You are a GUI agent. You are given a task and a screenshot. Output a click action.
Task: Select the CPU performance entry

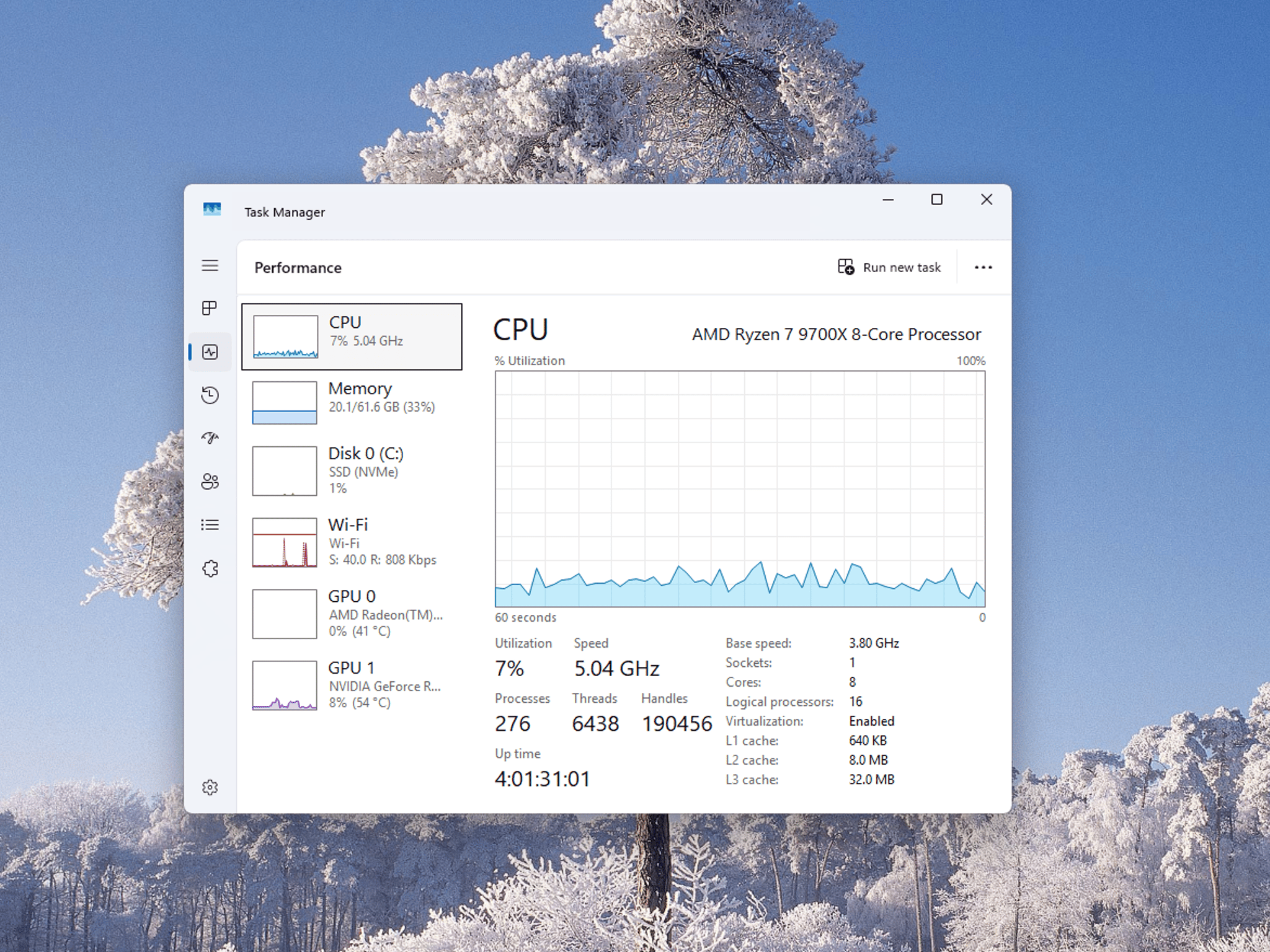pyautogui.click(x=352, y=337)
